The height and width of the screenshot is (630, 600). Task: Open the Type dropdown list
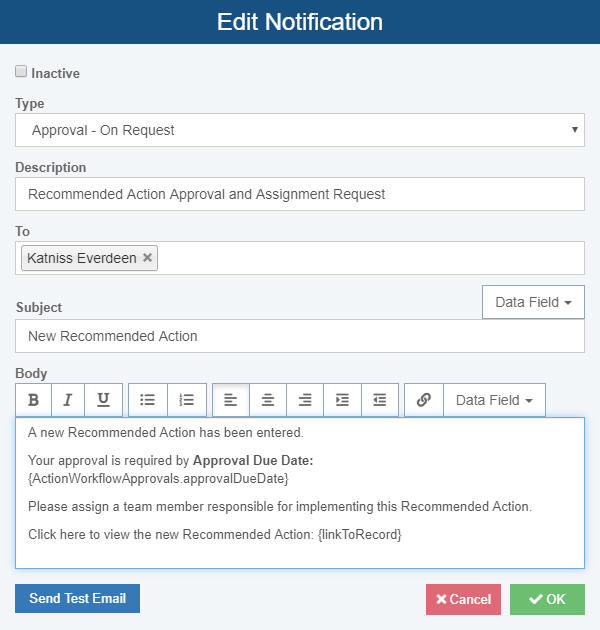[300, 130]
